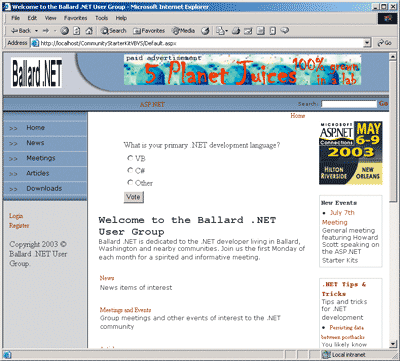
Task: Click the Stop icon in toolbar
Action: (65, 31)
